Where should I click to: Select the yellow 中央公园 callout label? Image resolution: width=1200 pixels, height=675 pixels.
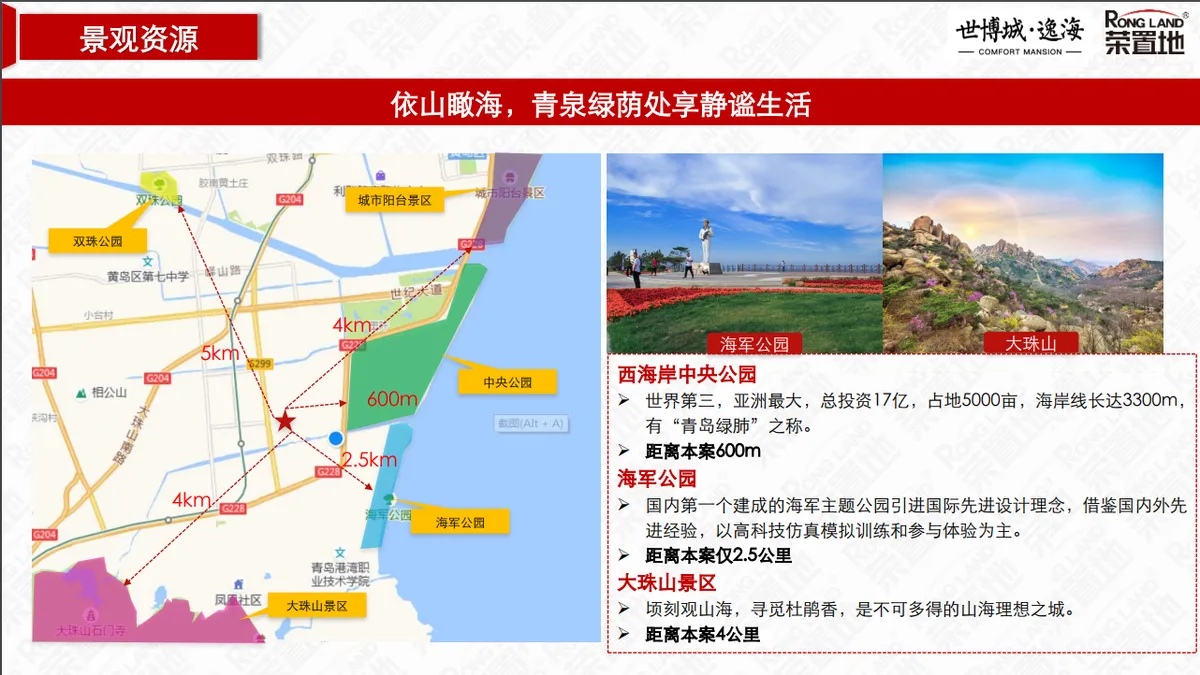click(507, 382)
